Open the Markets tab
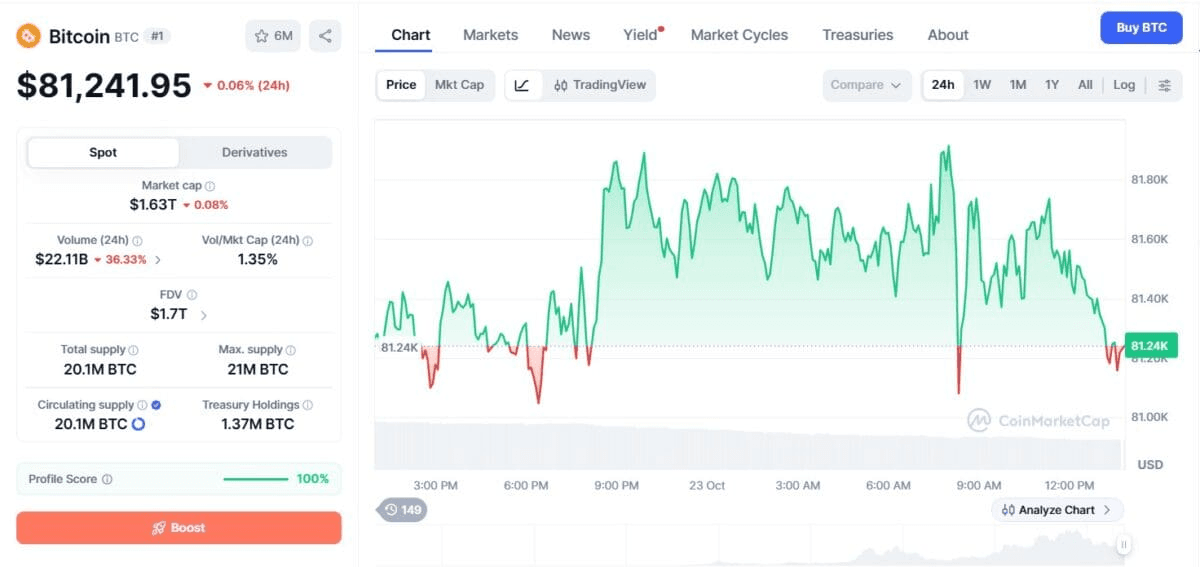Image resolution: width=1200 pixels, height=567 pixels. (490, 35)
